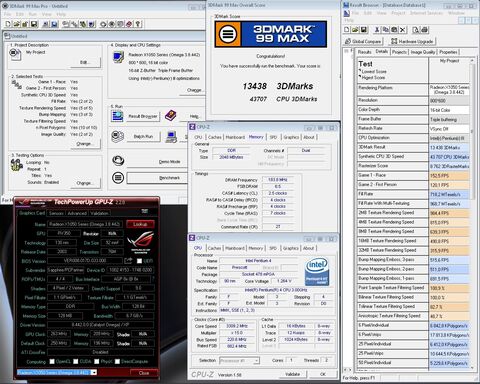This screenshot has width=480, height=384.
Task: Click the Intel Pentium 4 logo in CPU-Z
Action: 317,272
